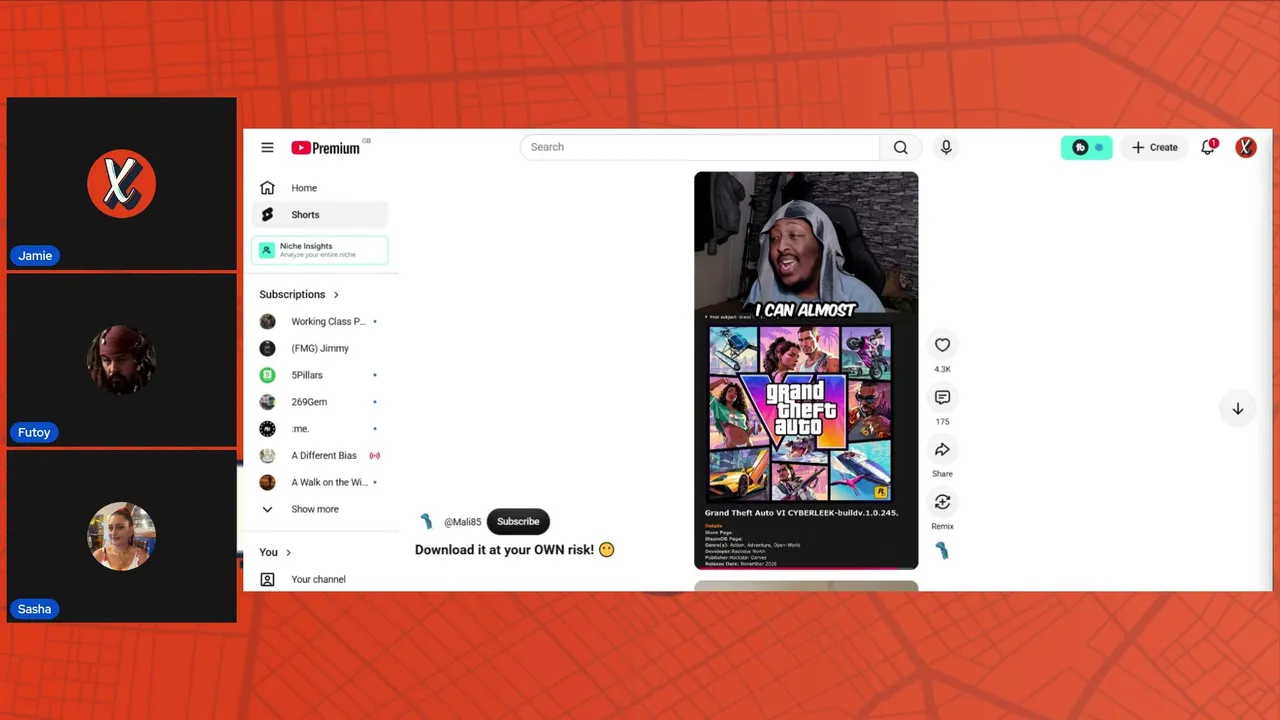Open Working Class P... channel from subscriptions

click(319, 322)
